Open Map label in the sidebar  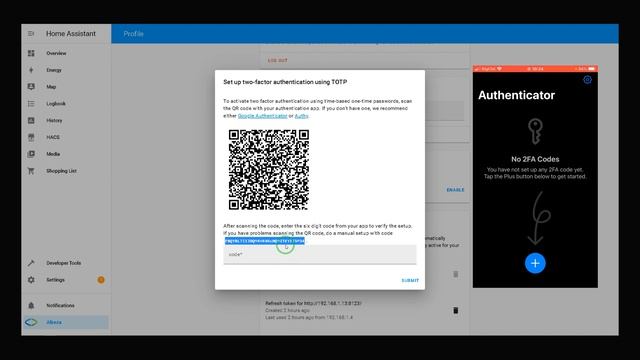click(51, 87)
